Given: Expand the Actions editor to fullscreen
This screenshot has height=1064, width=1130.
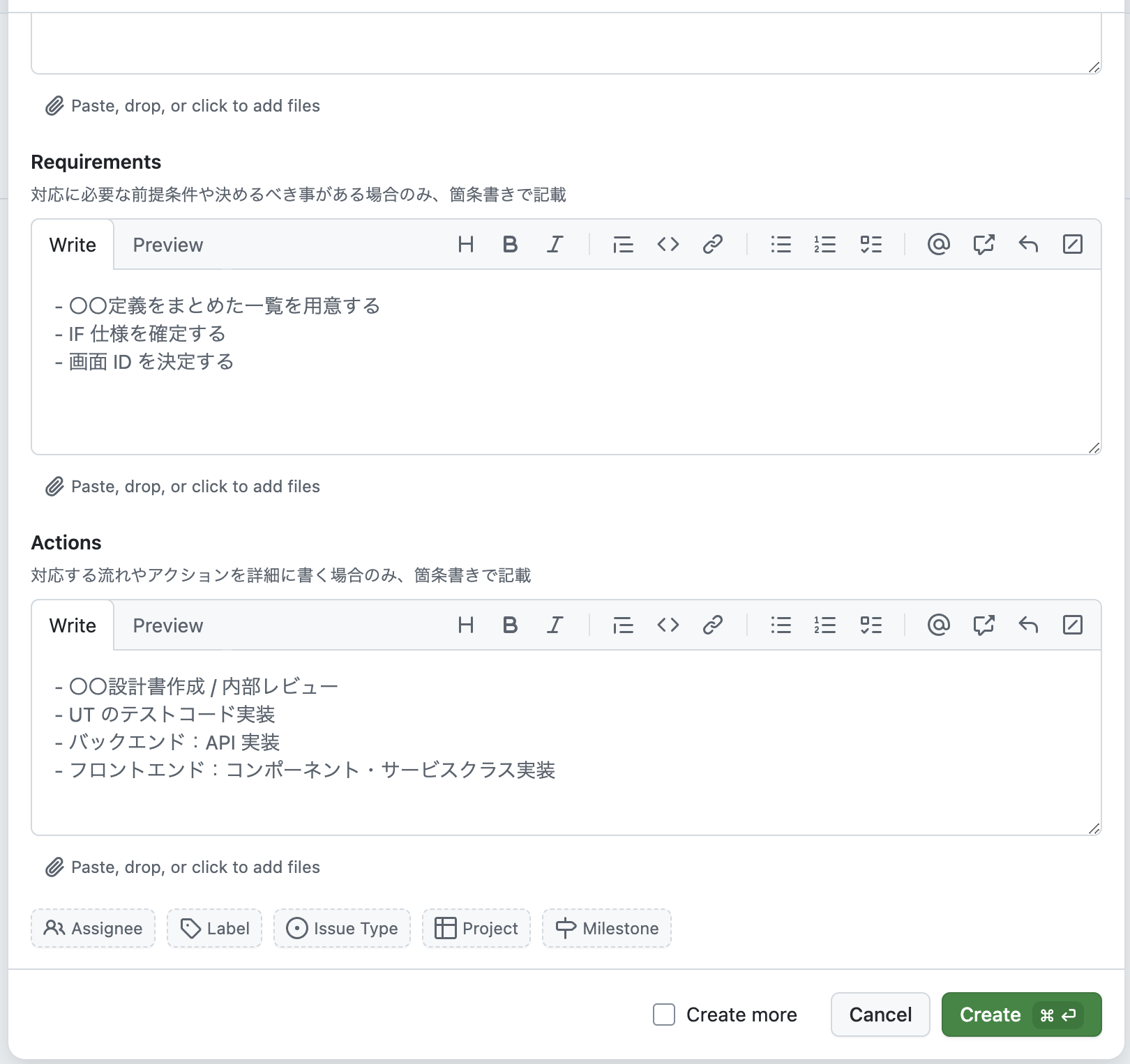Looking at the screenshot, I should point(1073,625).
